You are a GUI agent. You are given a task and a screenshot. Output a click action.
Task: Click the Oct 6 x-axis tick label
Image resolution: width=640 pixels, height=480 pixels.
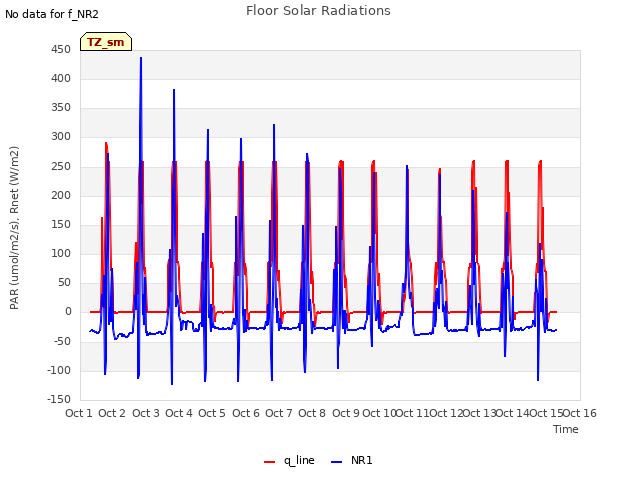(x=246, y=413)
